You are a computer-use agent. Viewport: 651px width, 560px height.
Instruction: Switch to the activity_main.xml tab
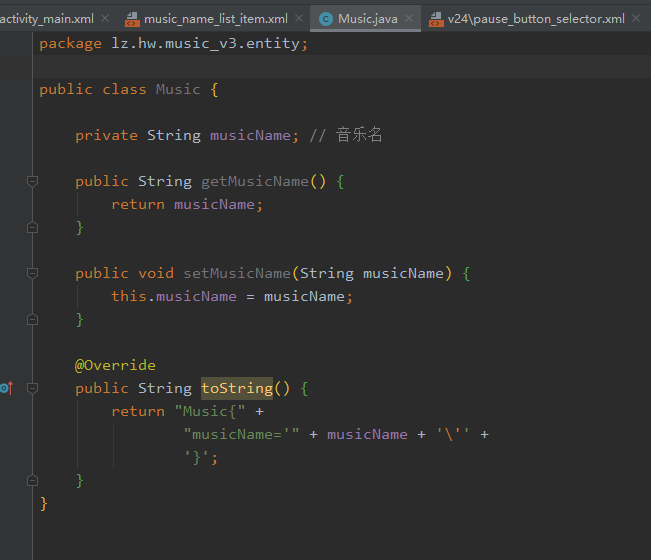point(46,19)
